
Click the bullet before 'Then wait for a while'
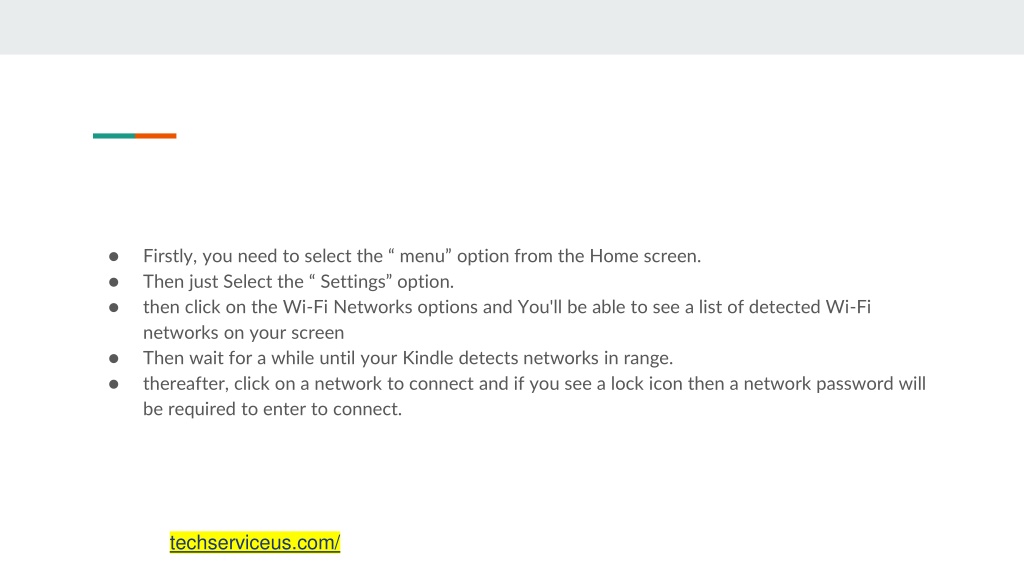[114, 359]
